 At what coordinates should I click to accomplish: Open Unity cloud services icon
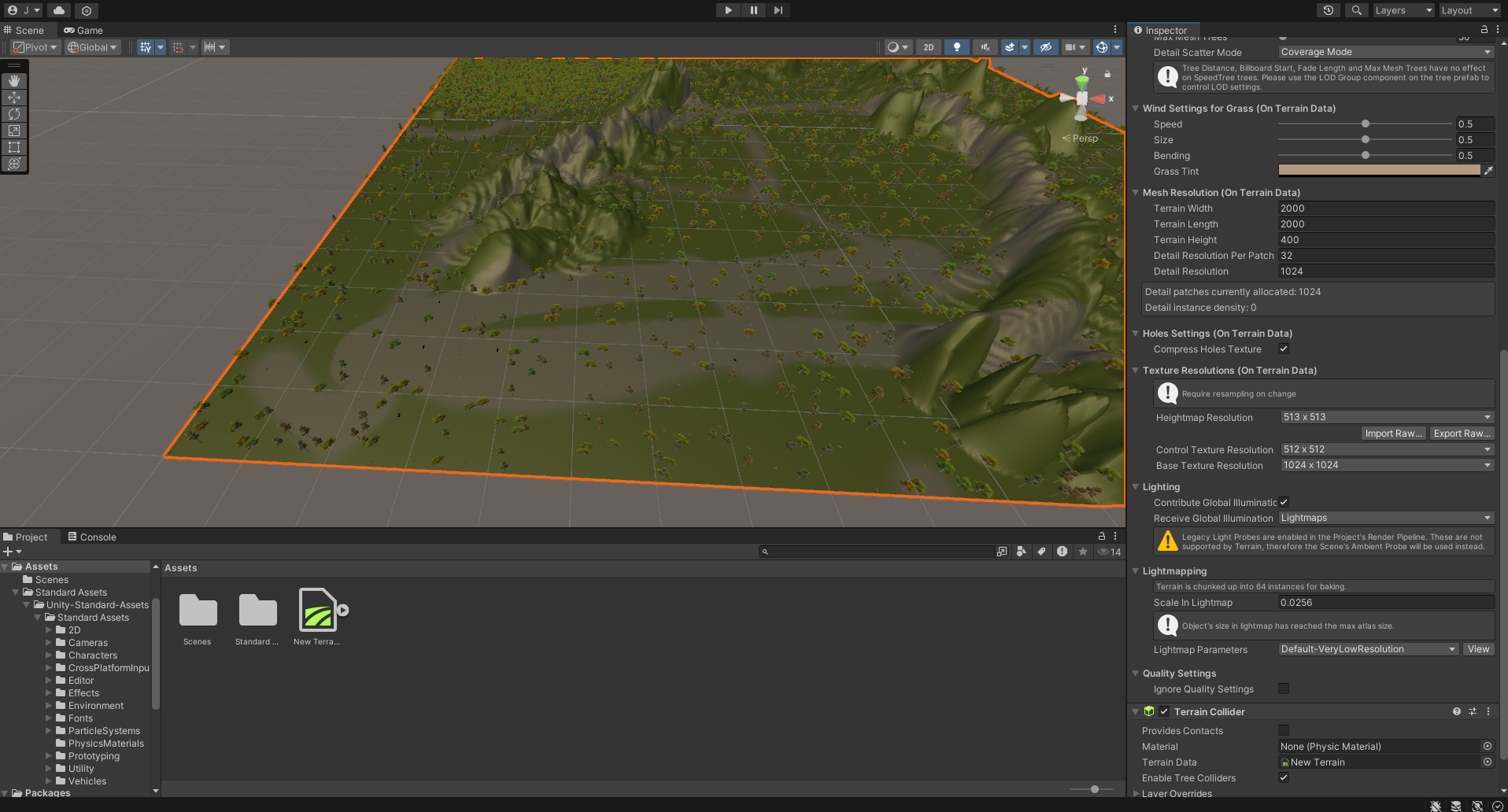coord(59,10)
